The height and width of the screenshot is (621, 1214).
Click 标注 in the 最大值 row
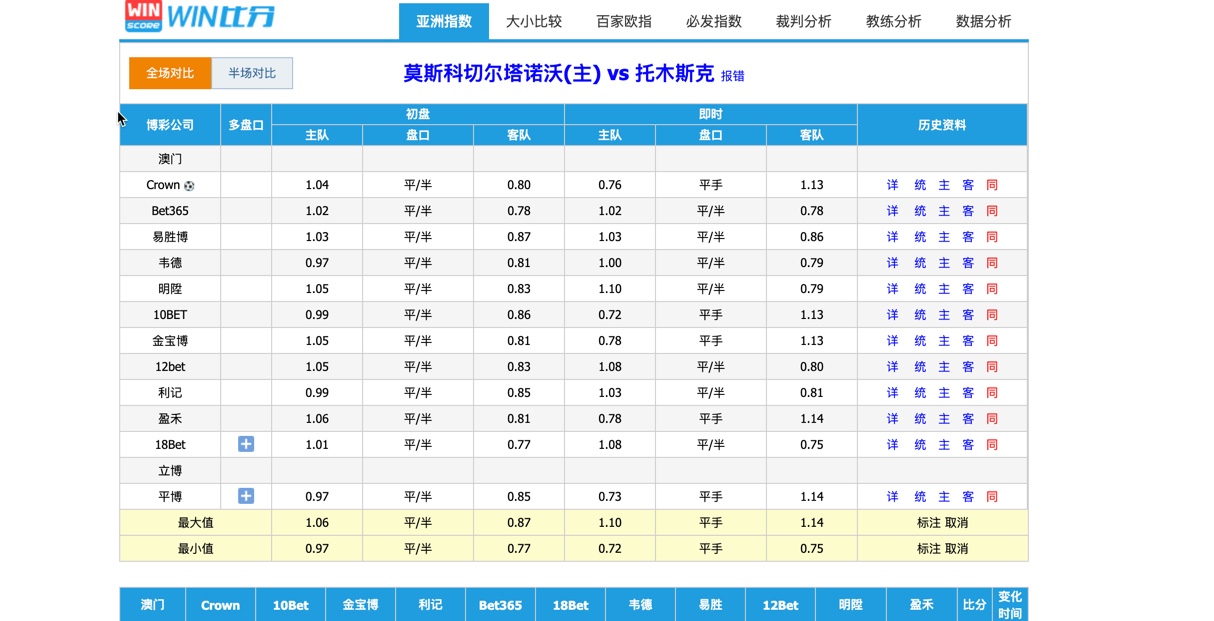(x=929, y=523)
